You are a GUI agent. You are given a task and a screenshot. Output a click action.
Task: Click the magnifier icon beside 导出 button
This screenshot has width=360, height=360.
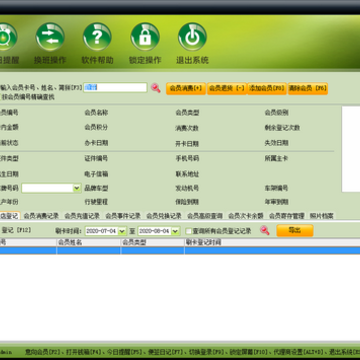click(265, 230)
